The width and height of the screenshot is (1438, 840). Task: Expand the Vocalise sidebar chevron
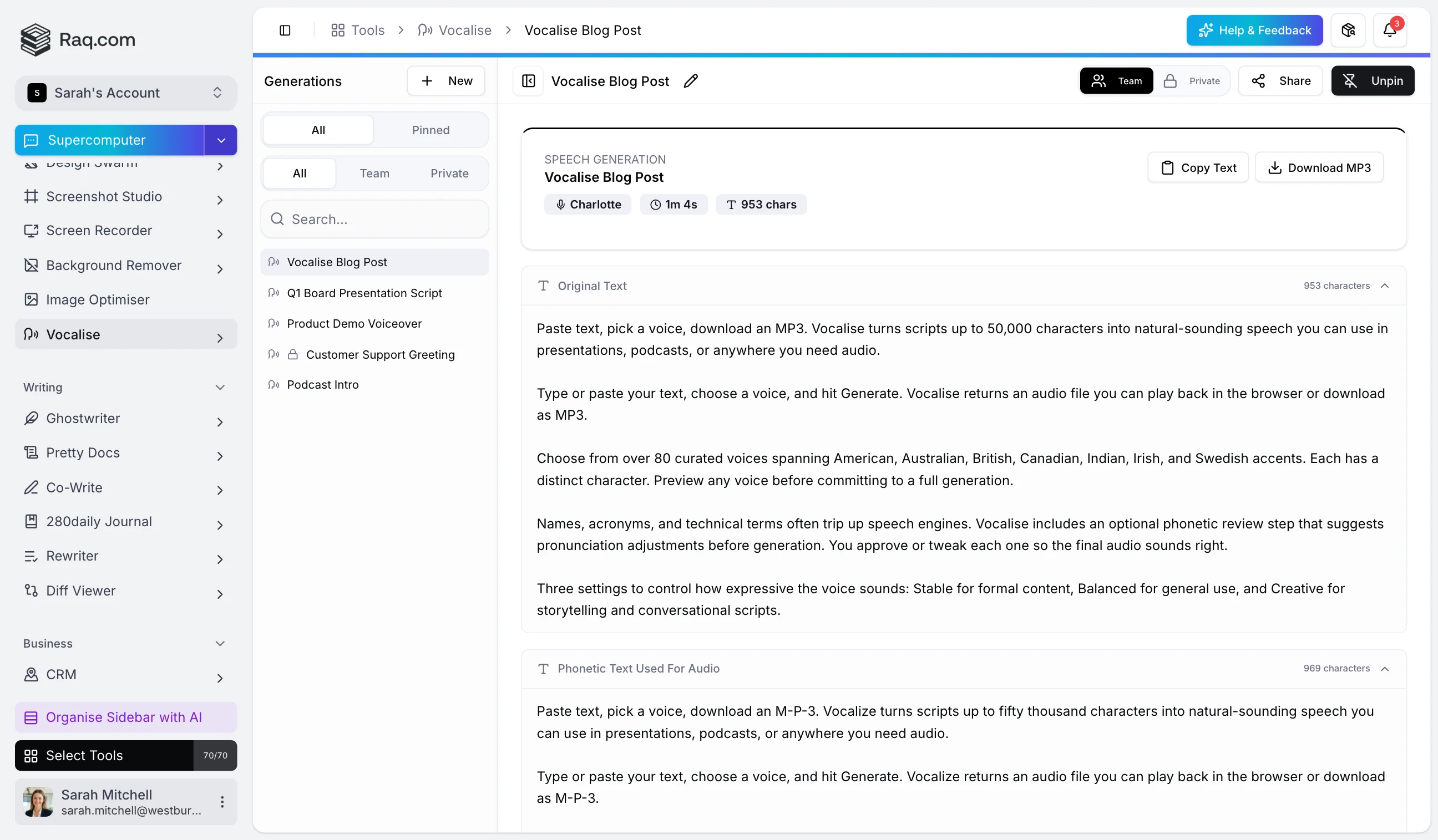click(x=220, y=338)
